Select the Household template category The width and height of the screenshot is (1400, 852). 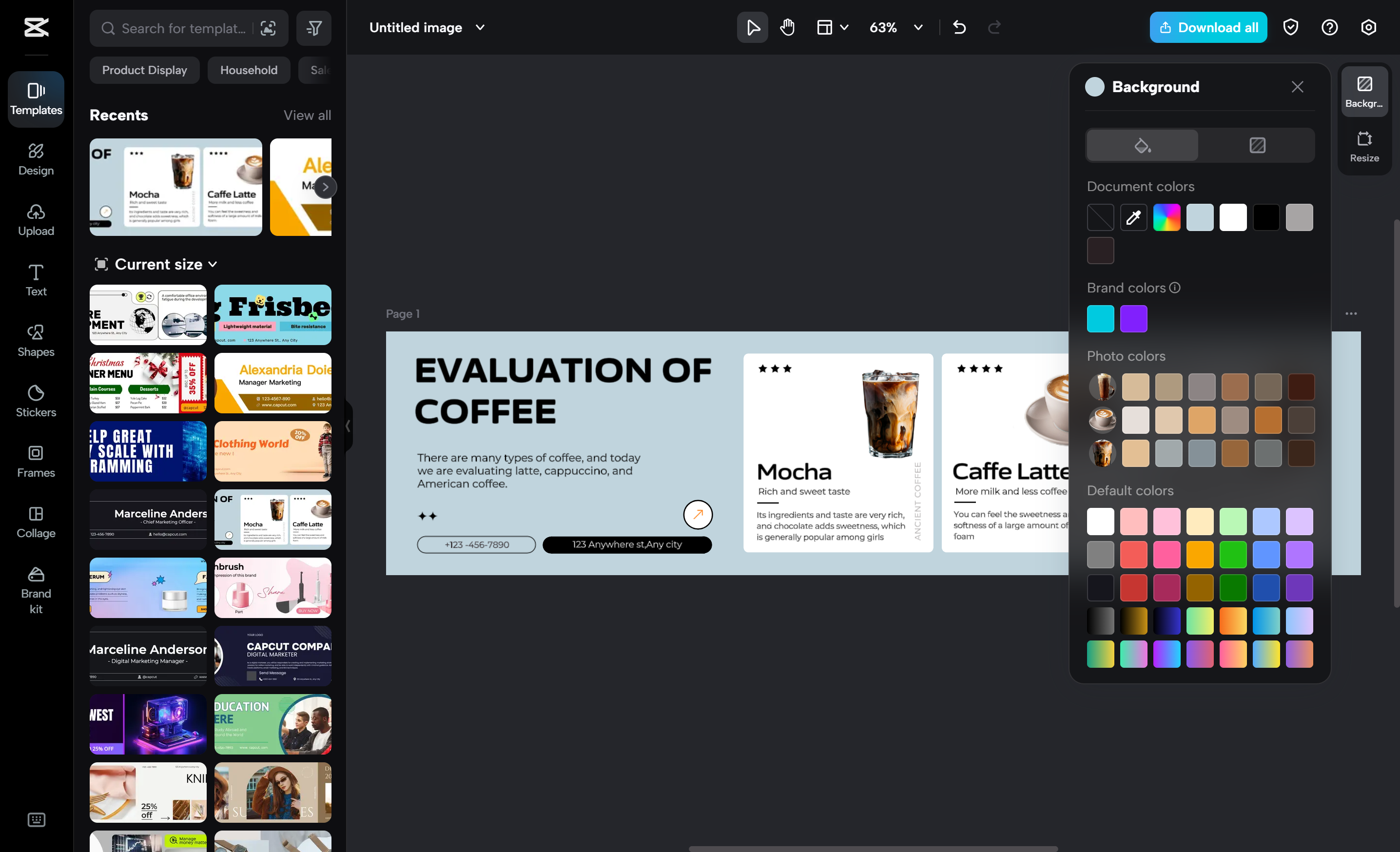[248, 70]
